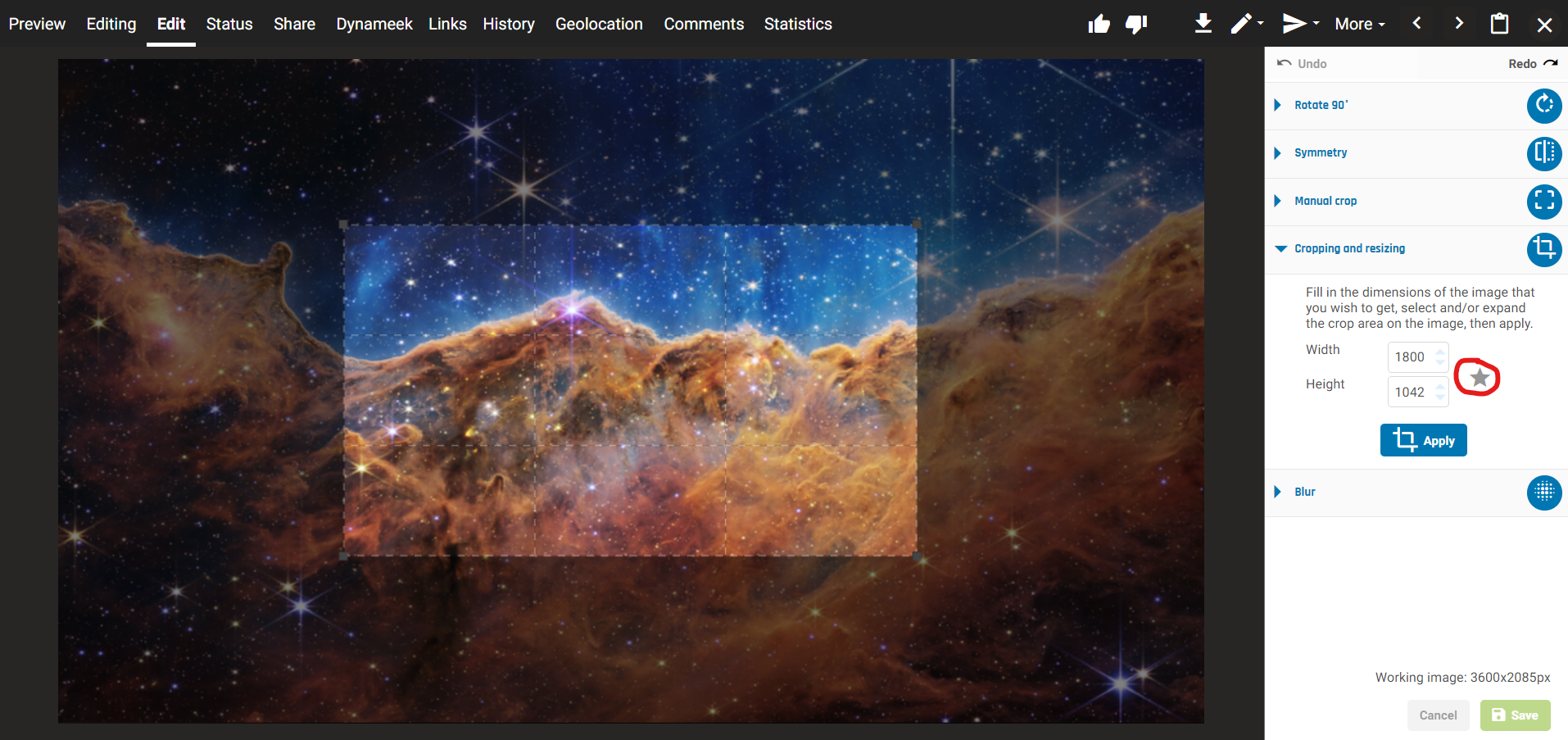Screen dimensions: 1568x740
Task: Click the Blur round icon
Action: (1543, 493)
